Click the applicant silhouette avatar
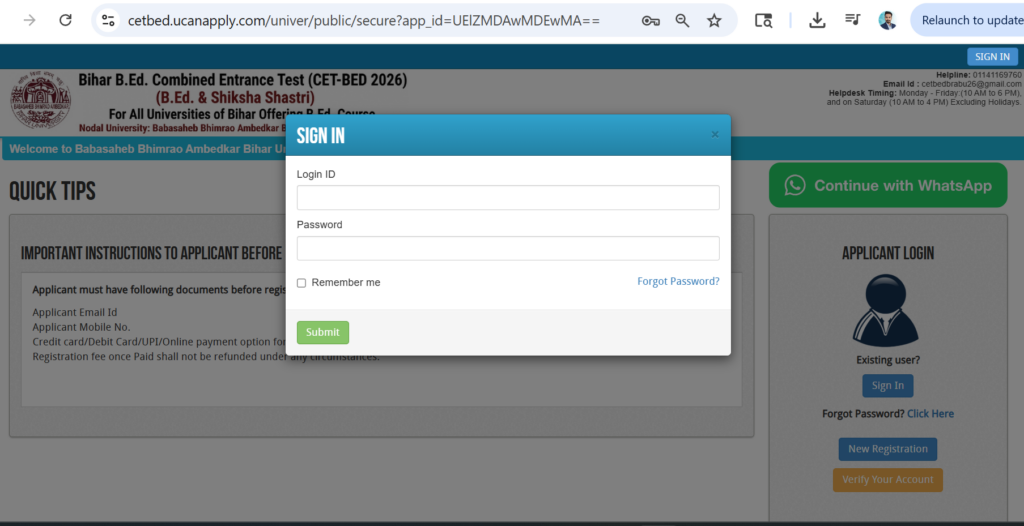 pos(885,310)
